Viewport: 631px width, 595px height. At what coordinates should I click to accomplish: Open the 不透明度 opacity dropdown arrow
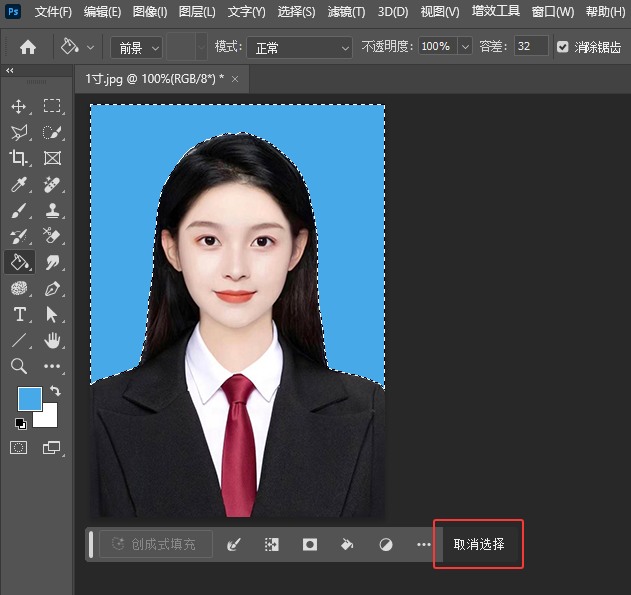465,47
